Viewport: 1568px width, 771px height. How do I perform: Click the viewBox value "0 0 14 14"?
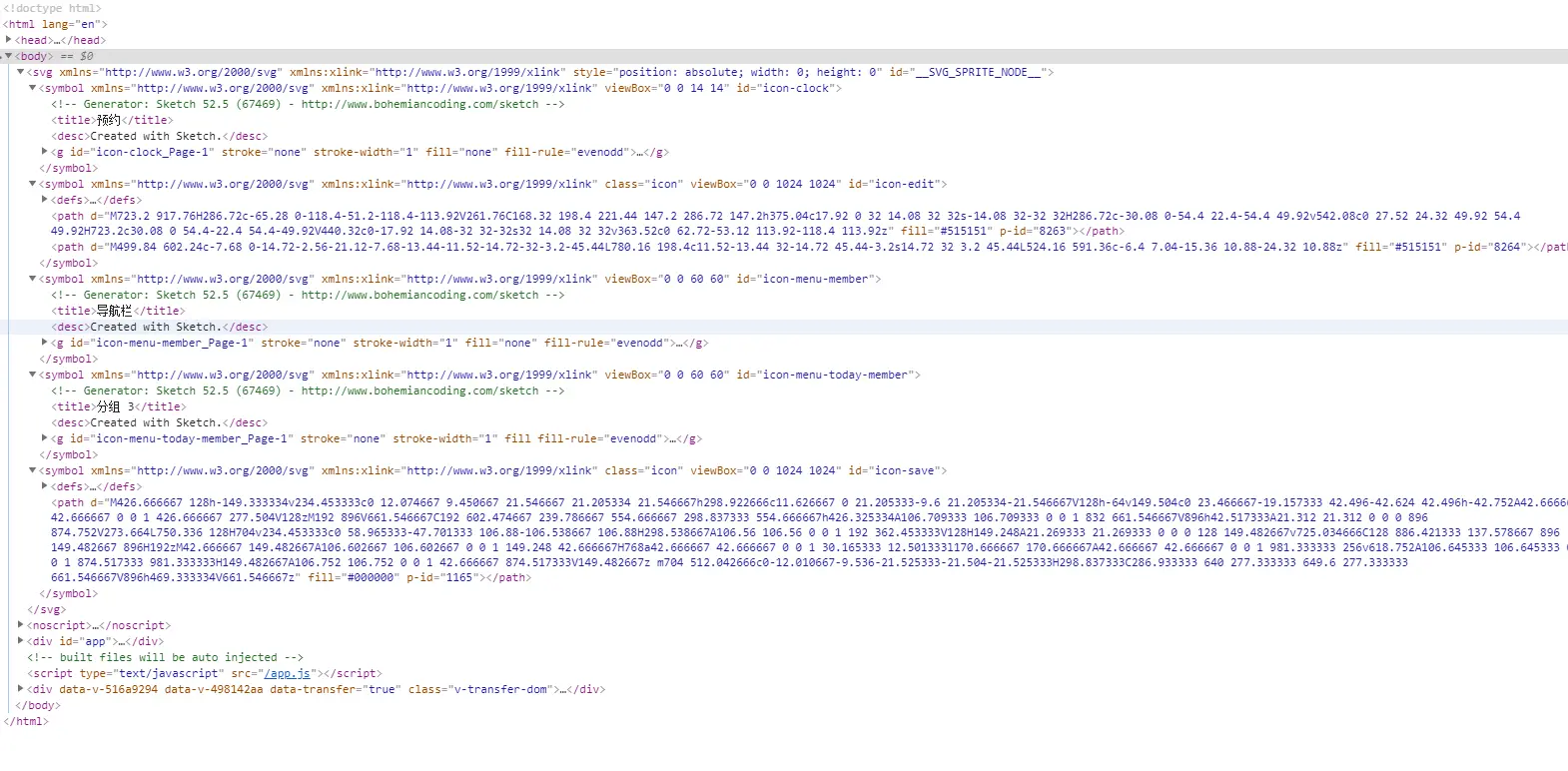click(x=695, y=88)
